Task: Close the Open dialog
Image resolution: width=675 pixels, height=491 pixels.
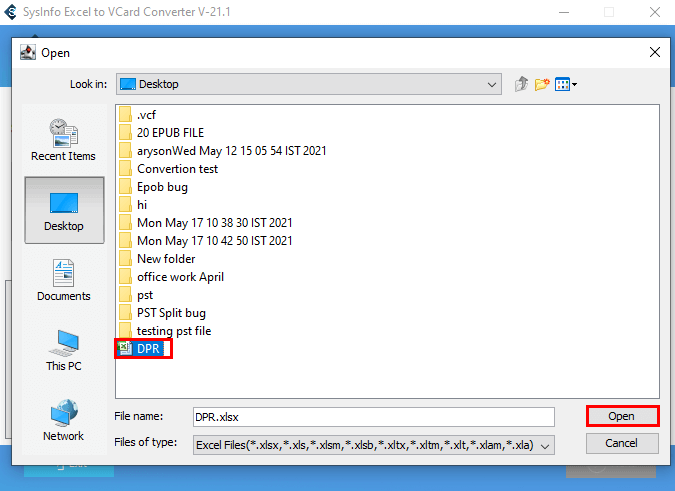Action: pos(655,52)
